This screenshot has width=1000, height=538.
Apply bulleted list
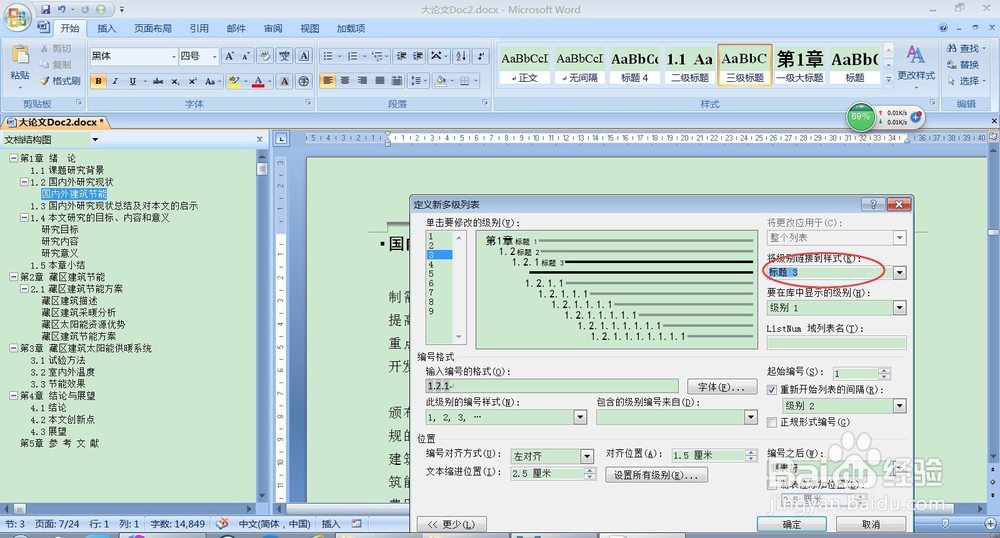[328, 56]
